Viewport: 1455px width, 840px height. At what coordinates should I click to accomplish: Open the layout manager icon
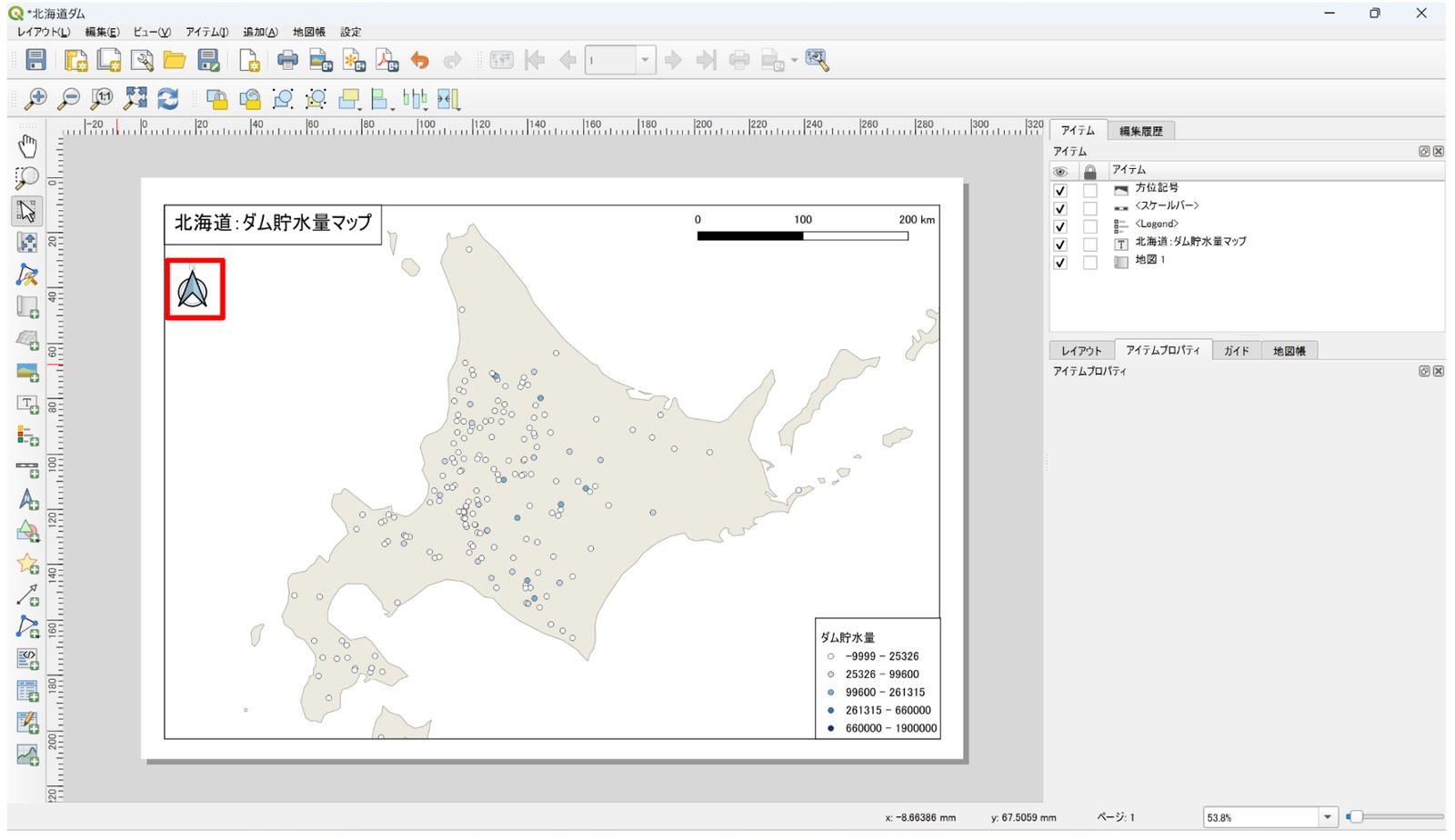point(142,60)
